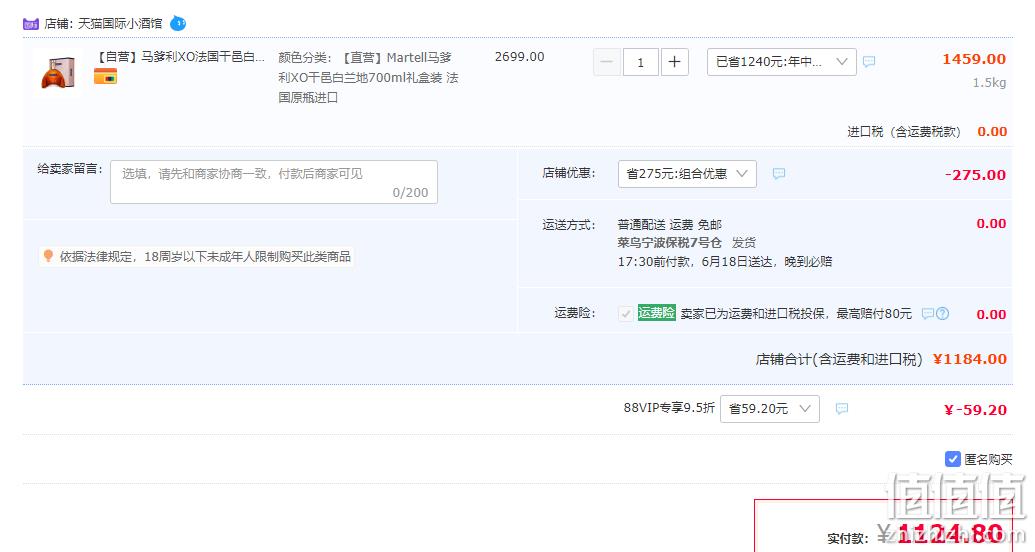Viewport: 1035px width, 552px height.
Task: Click the product weight 1.5kg
Action: point(989,83)
